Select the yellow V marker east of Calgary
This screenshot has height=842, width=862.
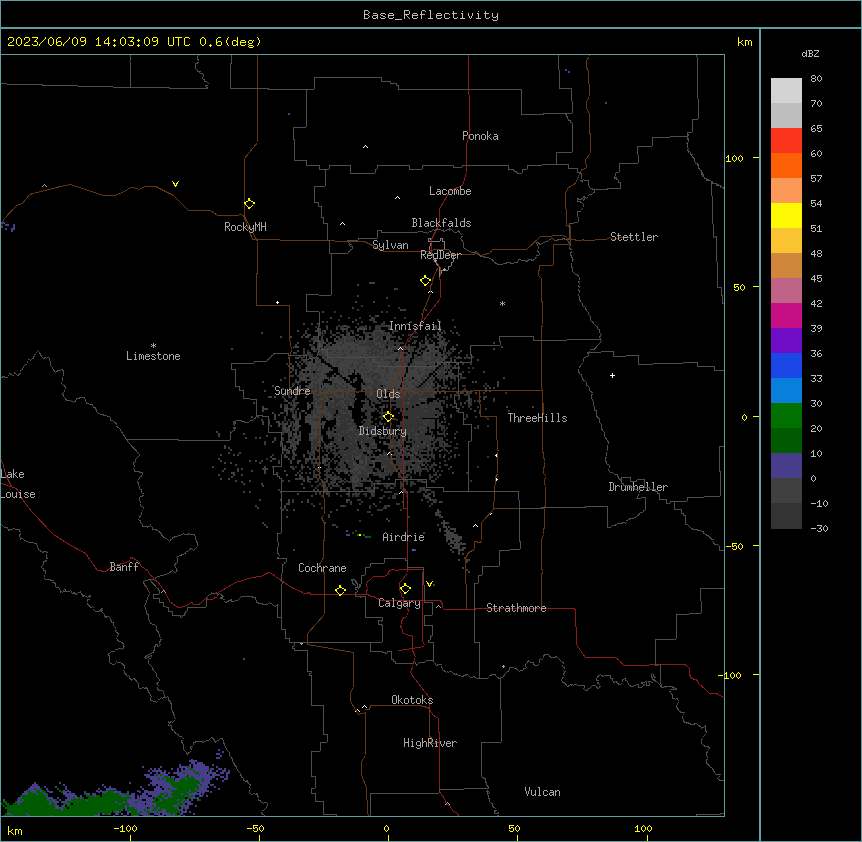(x=429, y=584)
